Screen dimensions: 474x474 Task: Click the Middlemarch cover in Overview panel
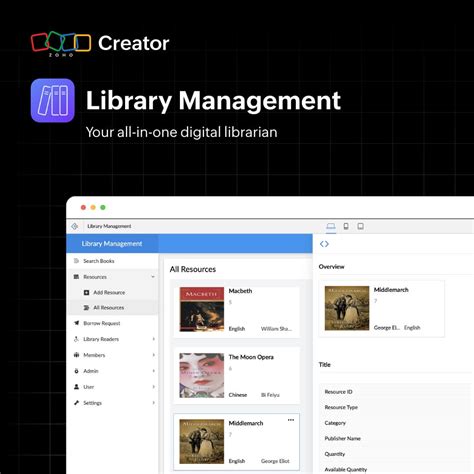347,308
